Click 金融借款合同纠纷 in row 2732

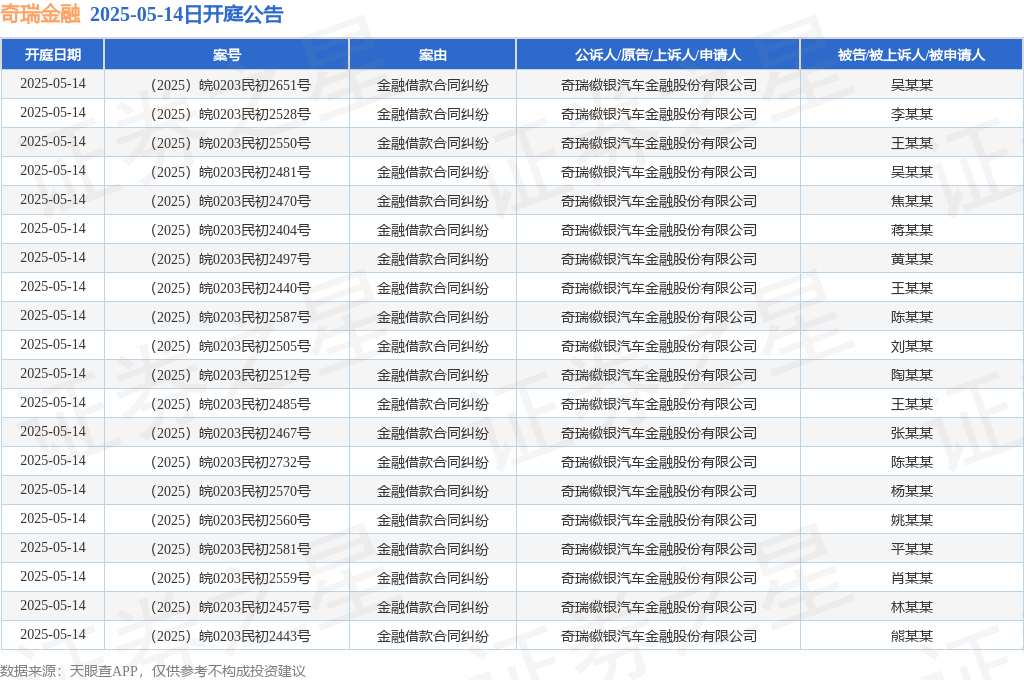pos(432,462)
